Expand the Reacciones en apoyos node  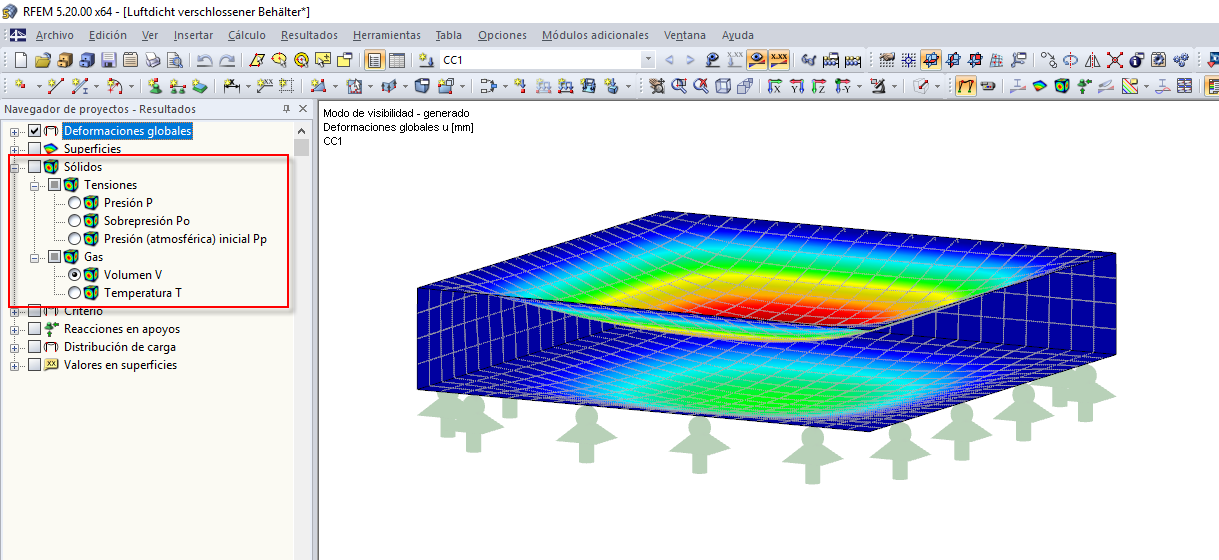click(15, 329)
